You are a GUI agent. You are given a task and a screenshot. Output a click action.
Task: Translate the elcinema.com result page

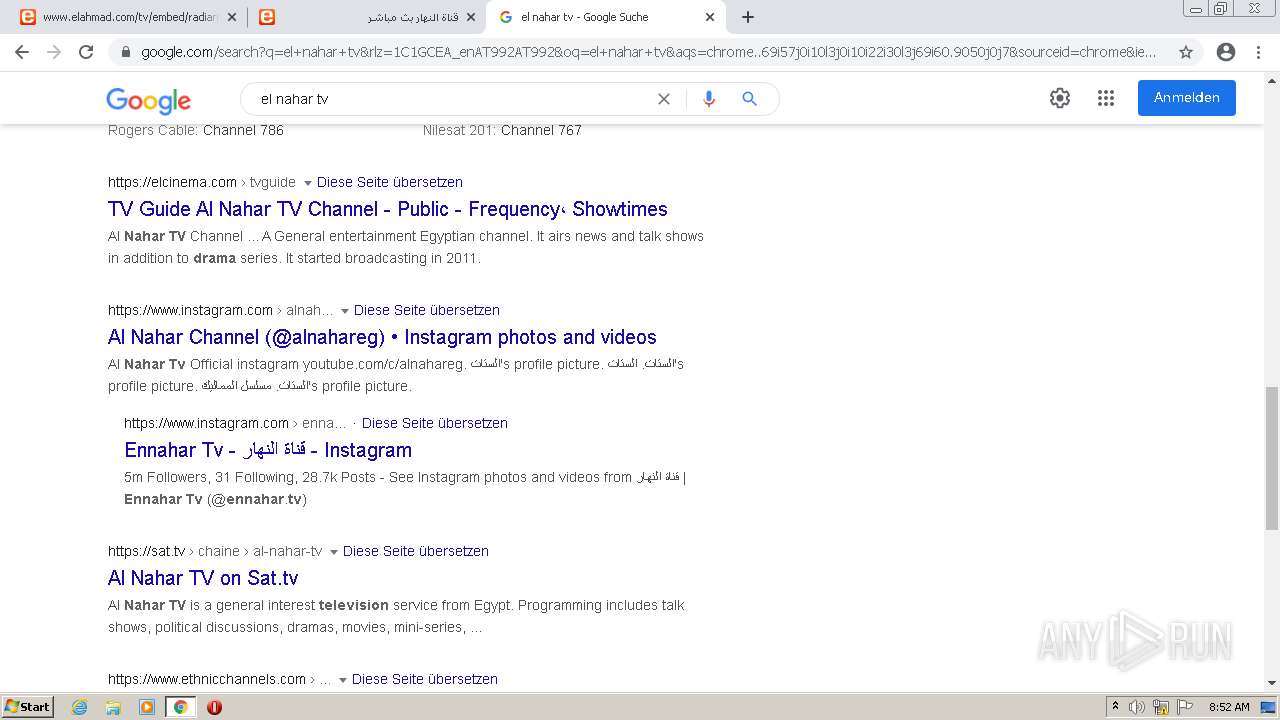point(390,182)
